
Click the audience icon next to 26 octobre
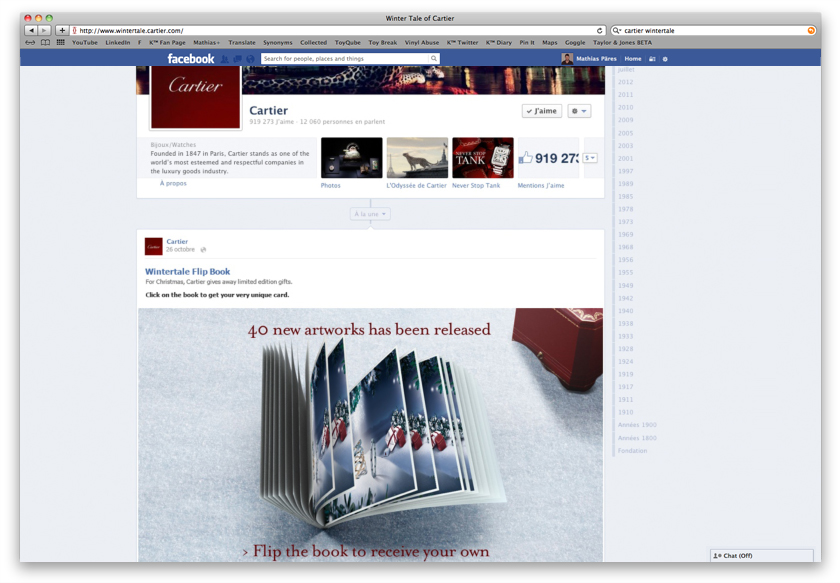pos(203,250)
